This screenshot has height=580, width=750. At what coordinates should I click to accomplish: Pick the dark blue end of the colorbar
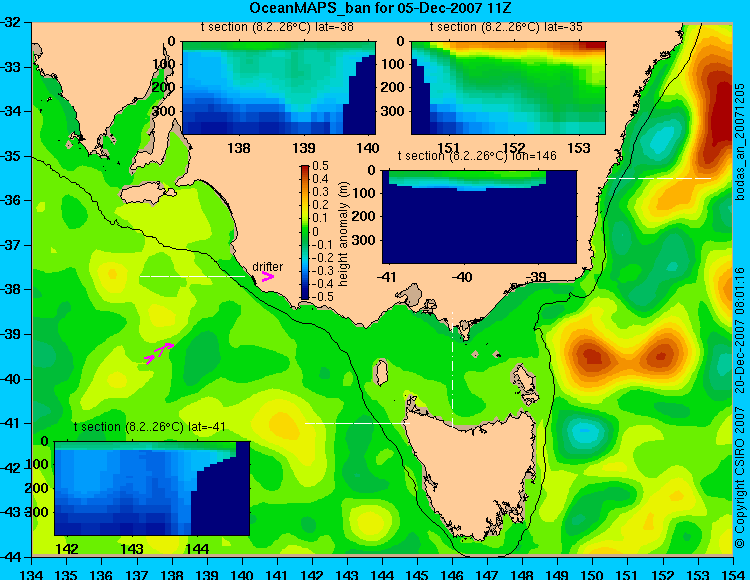click(305, 294)
